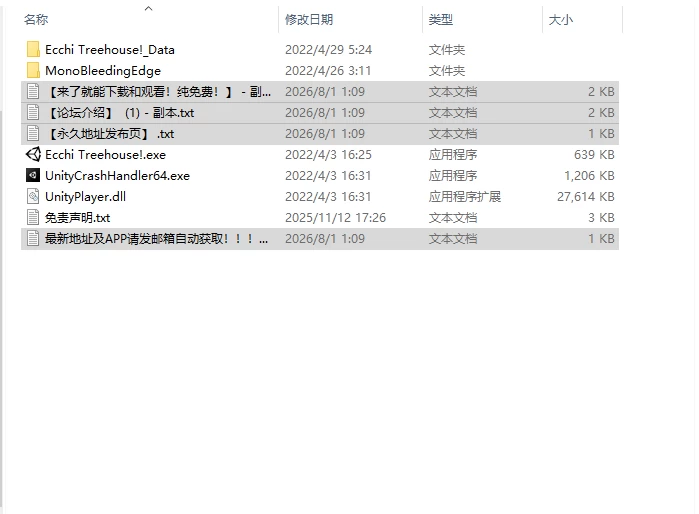Select file name Ecchi Treehouse!.exe

pyautogui.click(x=106, y=155)
